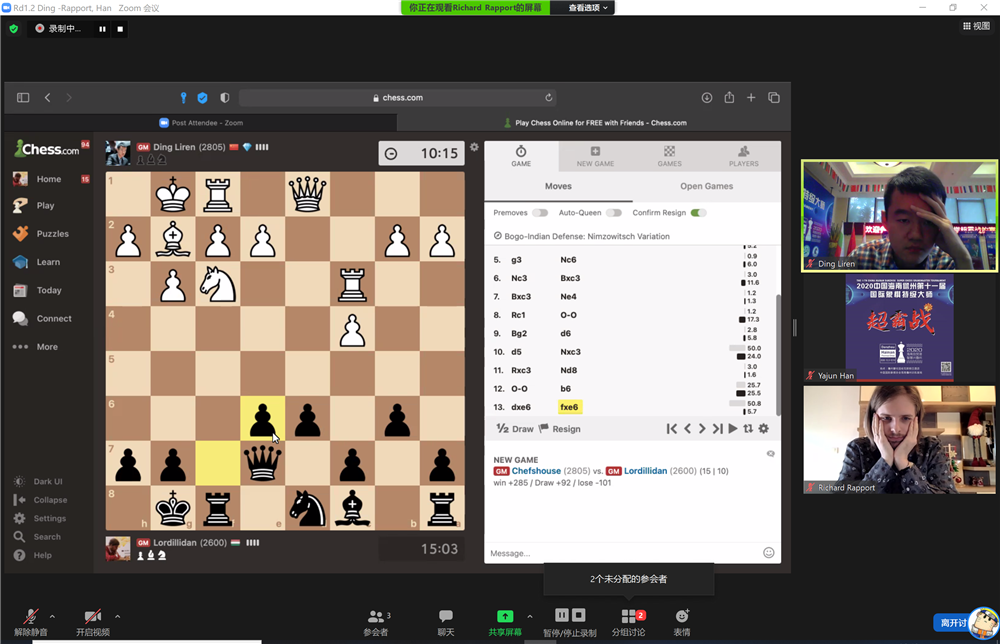Image resolution: width=1000 pixels, height=644 pixels.
Task: Open the Home item in Chess.com sidebar
Action: pos(48,179)
